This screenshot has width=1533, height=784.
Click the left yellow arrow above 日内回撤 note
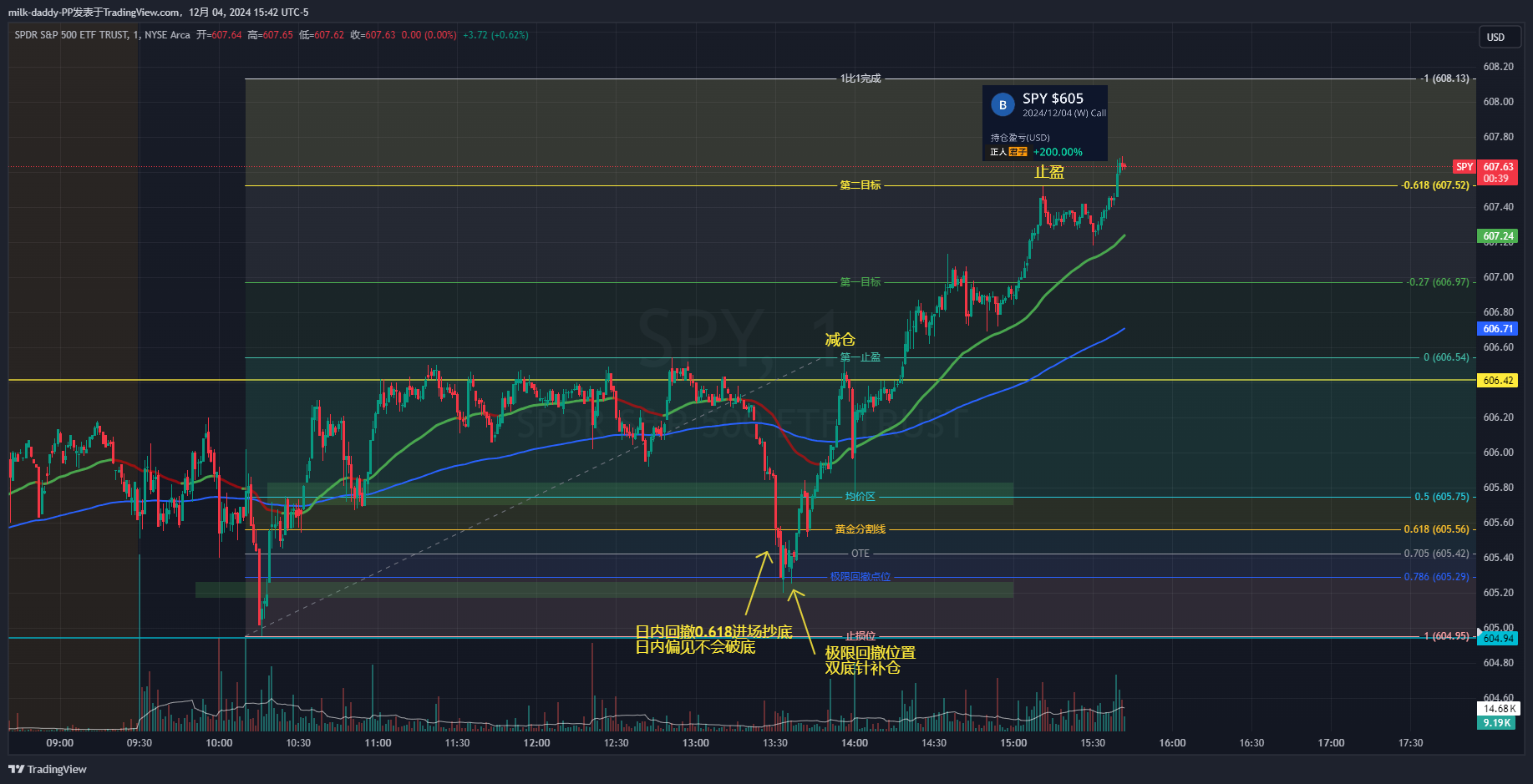[759, 582]
